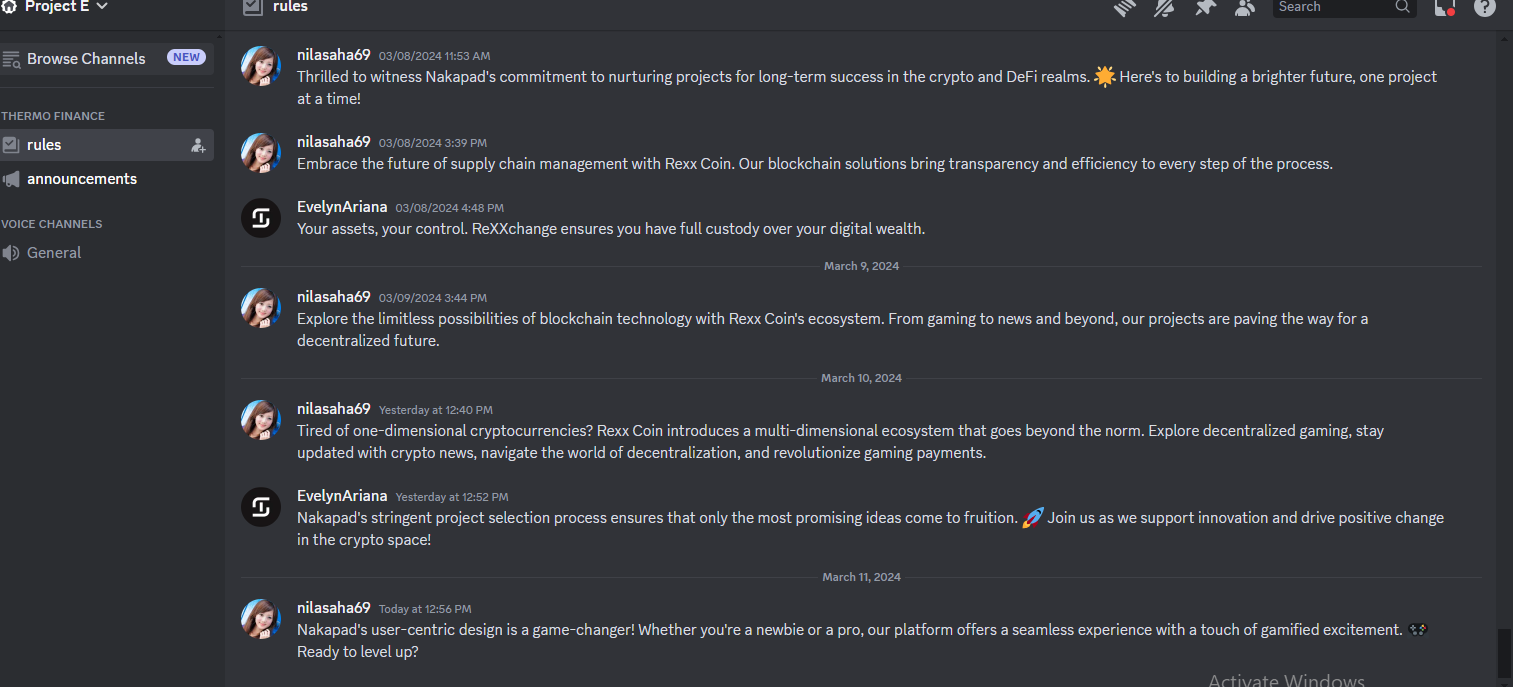The image size is (1513, 687).
Task: Click nilasaha69's avatar on 11:53 AM message
Action: (261, 66)
